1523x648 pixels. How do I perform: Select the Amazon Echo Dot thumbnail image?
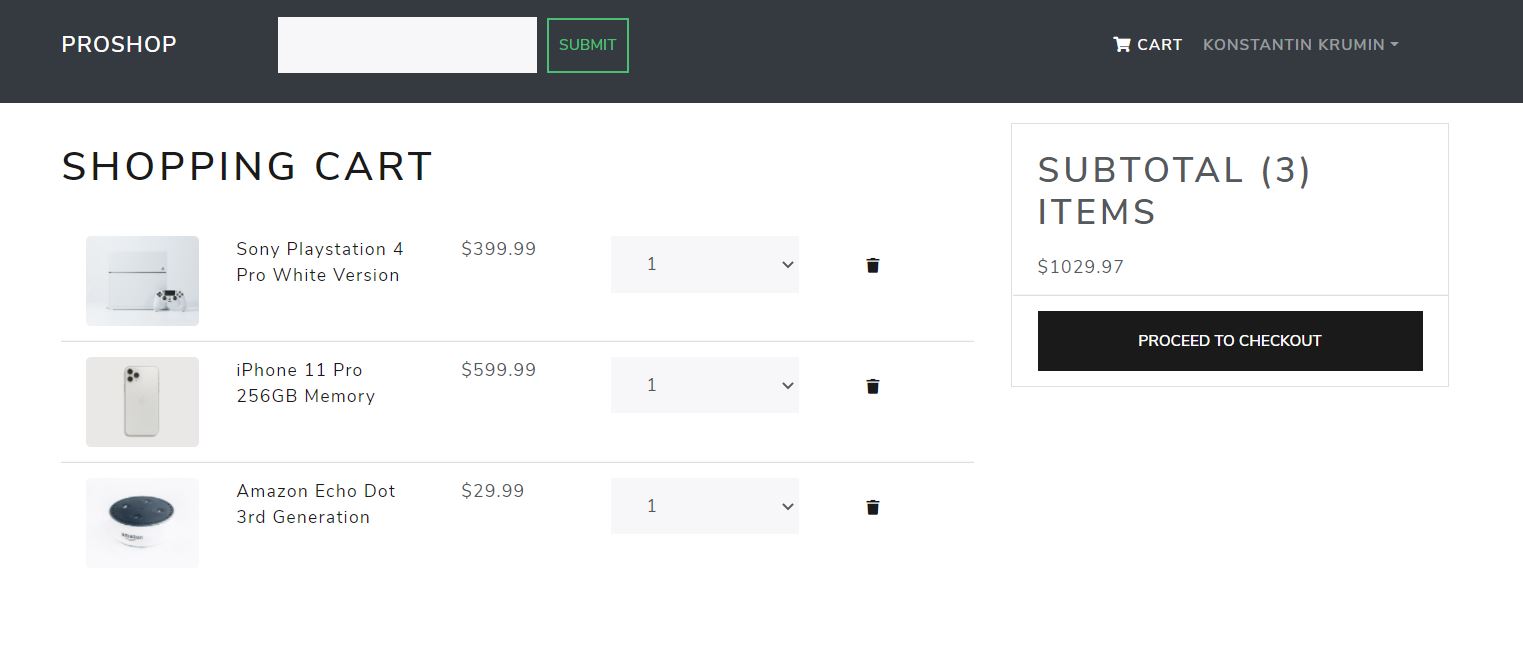coord(142,523)
